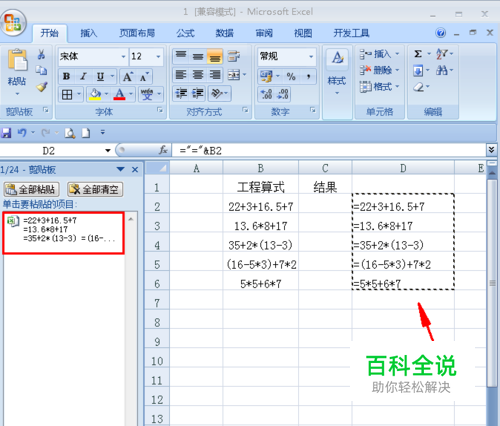Click the merge and center icon

[x=234, y=75]
